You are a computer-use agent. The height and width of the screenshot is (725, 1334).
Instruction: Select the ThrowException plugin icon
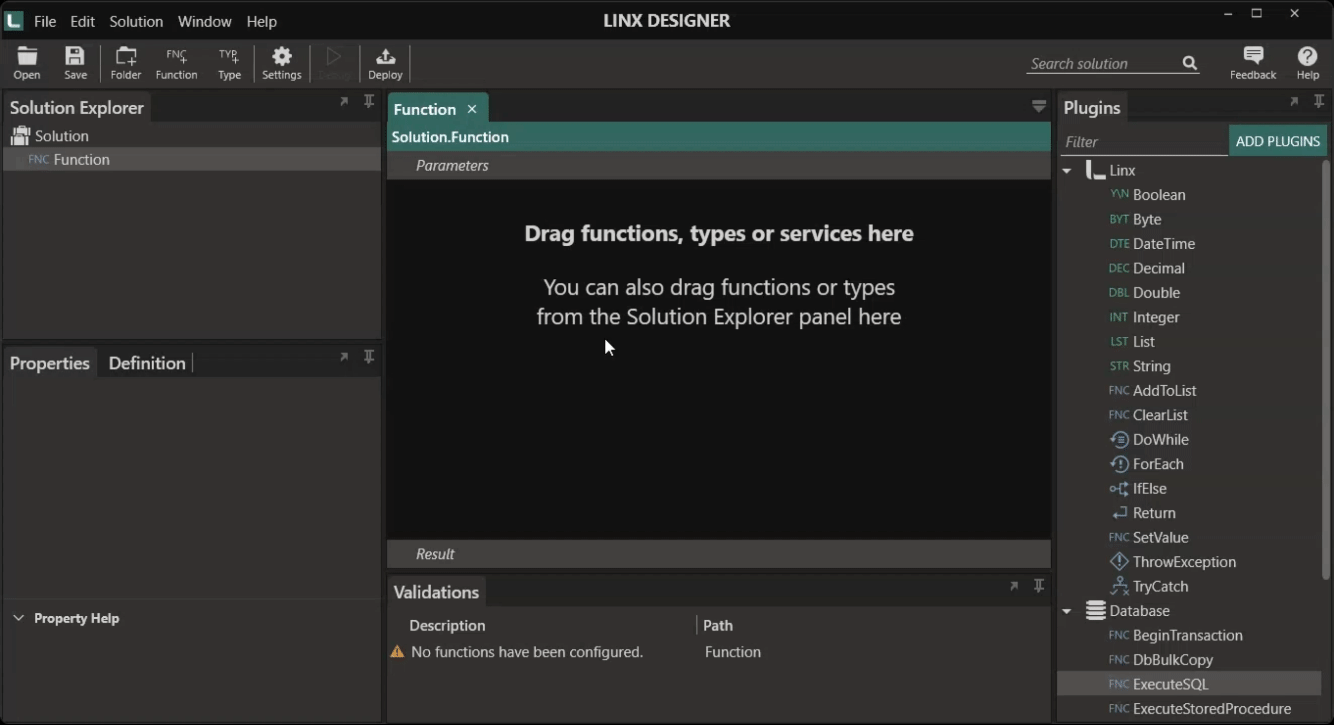1119,562
